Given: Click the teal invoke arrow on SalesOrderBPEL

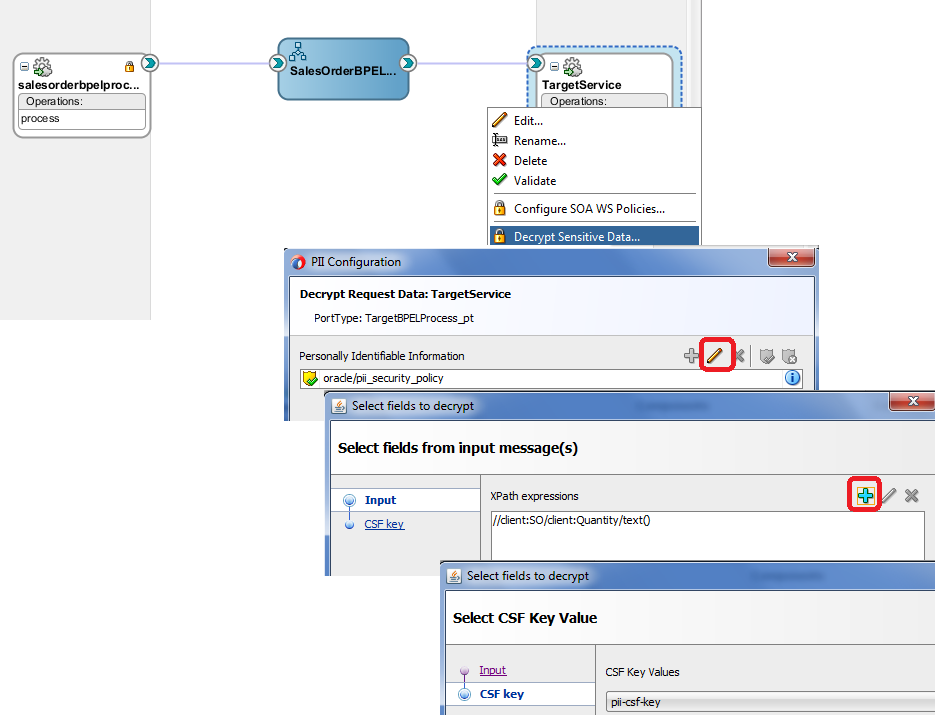Looking at the screenshot, I should (407, 62).
